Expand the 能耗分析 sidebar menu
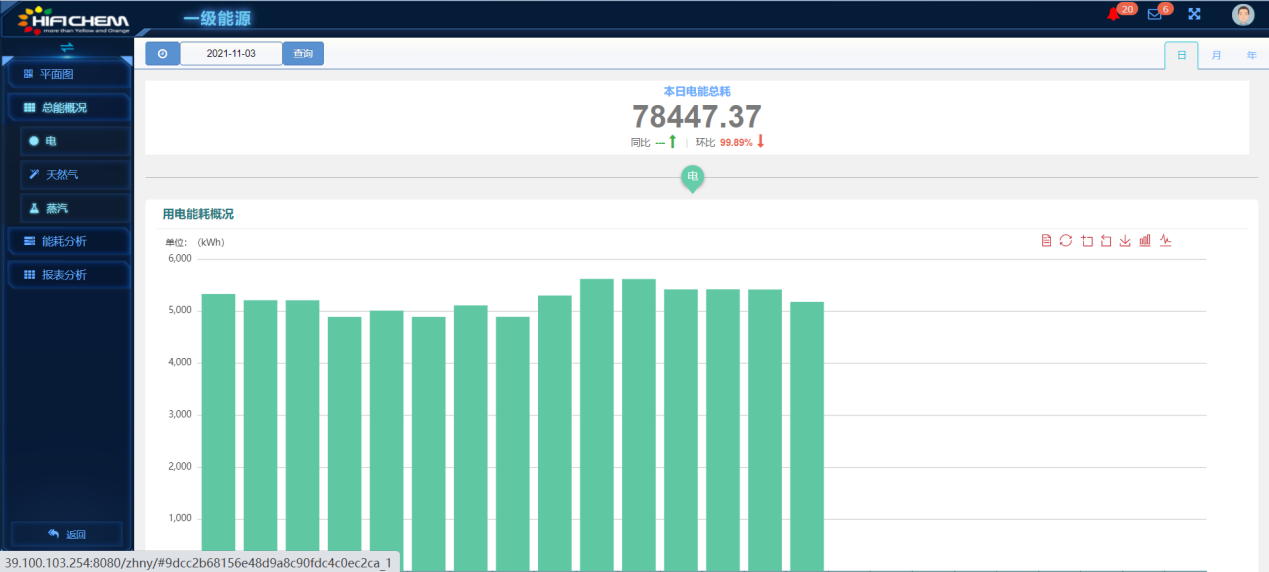Screen dimensions: 1269x572 tap(67, 241)
